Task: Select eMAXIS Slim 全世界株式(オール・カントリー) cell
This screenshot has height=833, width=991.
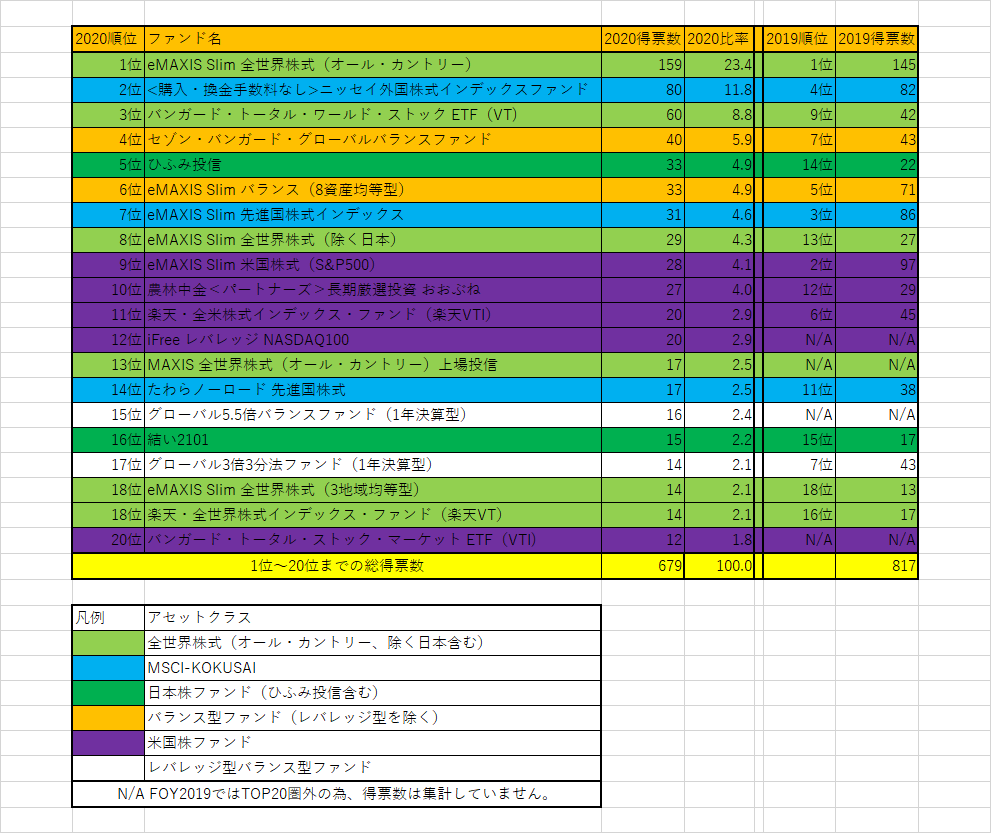Action: pos(373,64)
